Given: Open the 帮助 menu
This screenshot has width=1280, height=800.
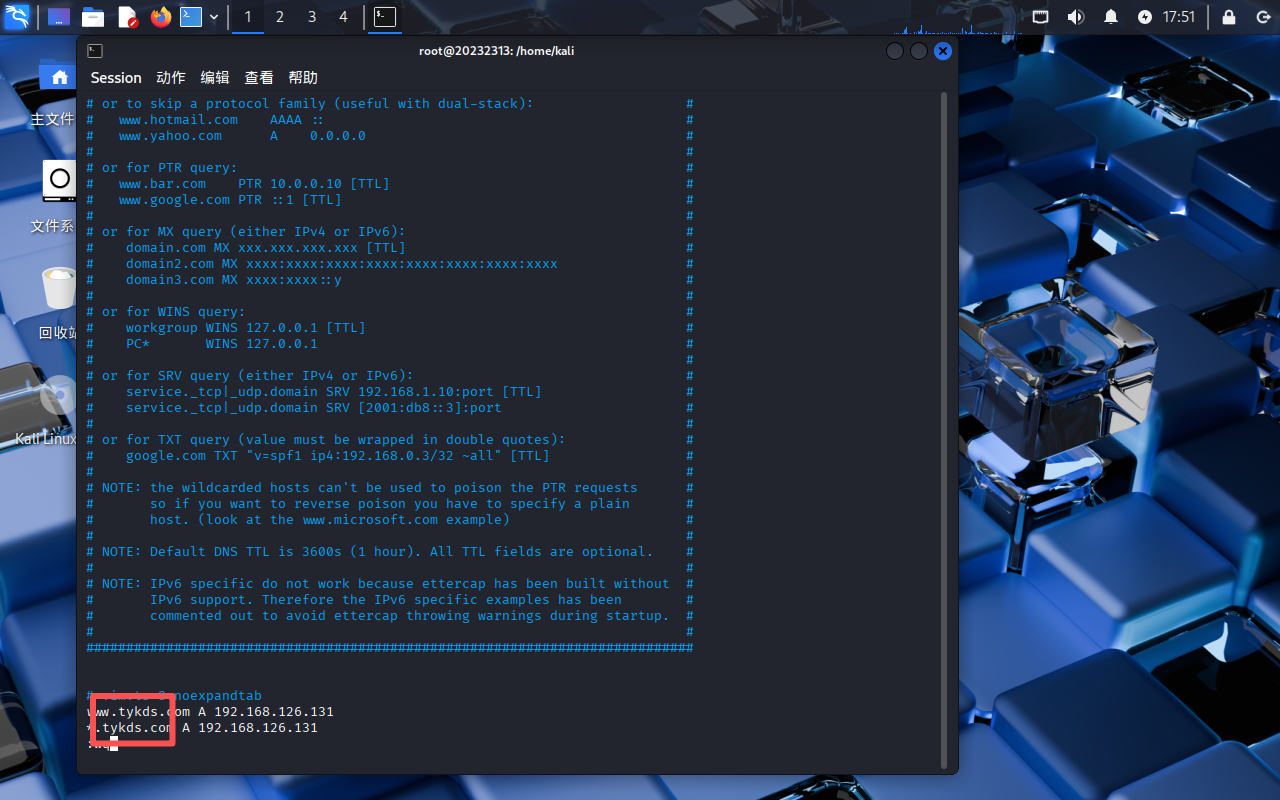Looking at the screenshot, I should pyautogui.click(x=303, y=78).
